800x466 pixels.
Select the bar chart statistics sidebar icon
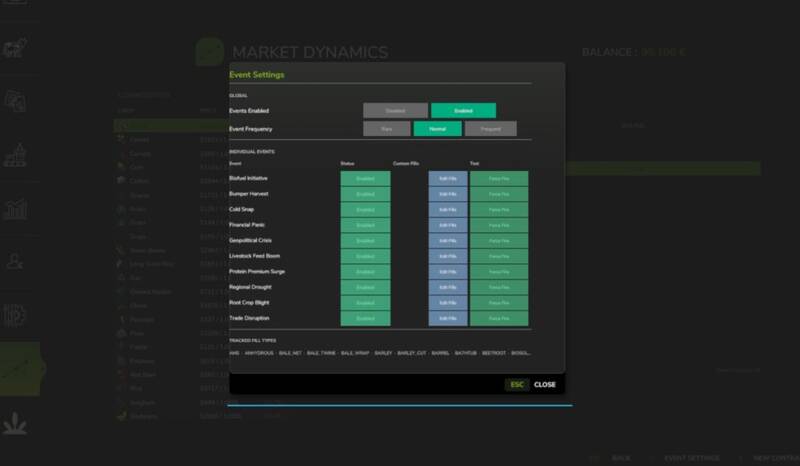[15, 209]
